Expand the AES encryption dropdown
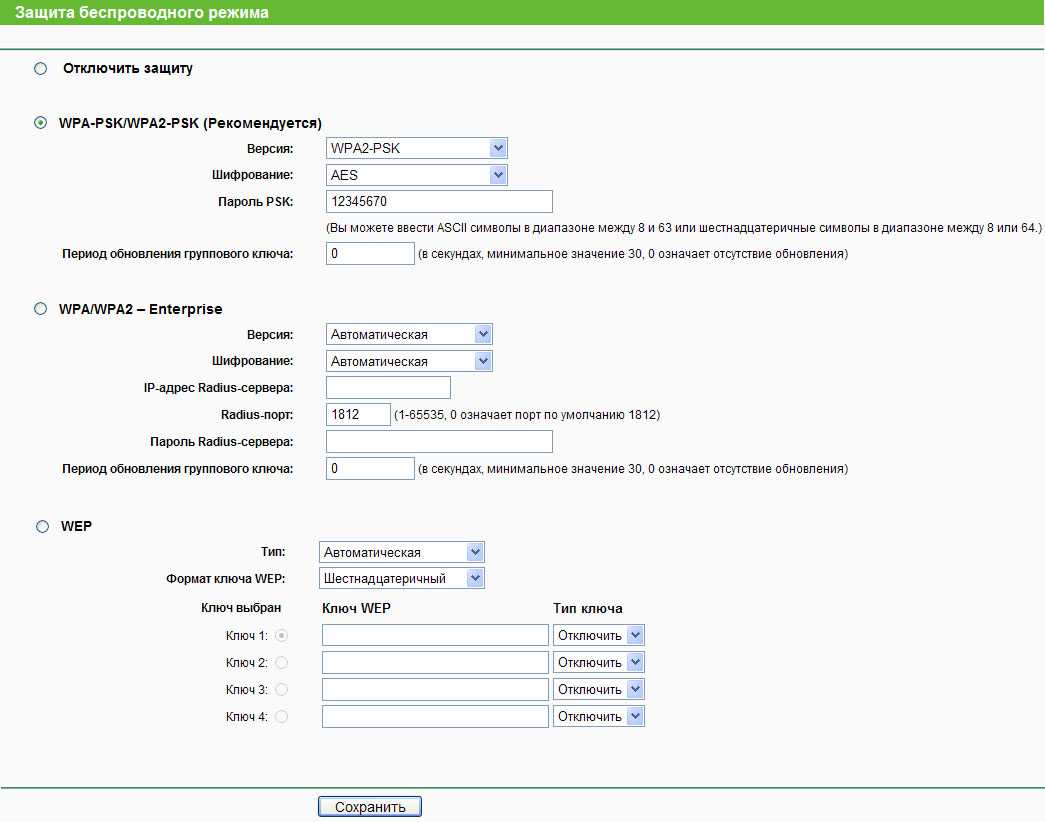The width and height of the screenshot is (1045, 822). coord(417,176)
